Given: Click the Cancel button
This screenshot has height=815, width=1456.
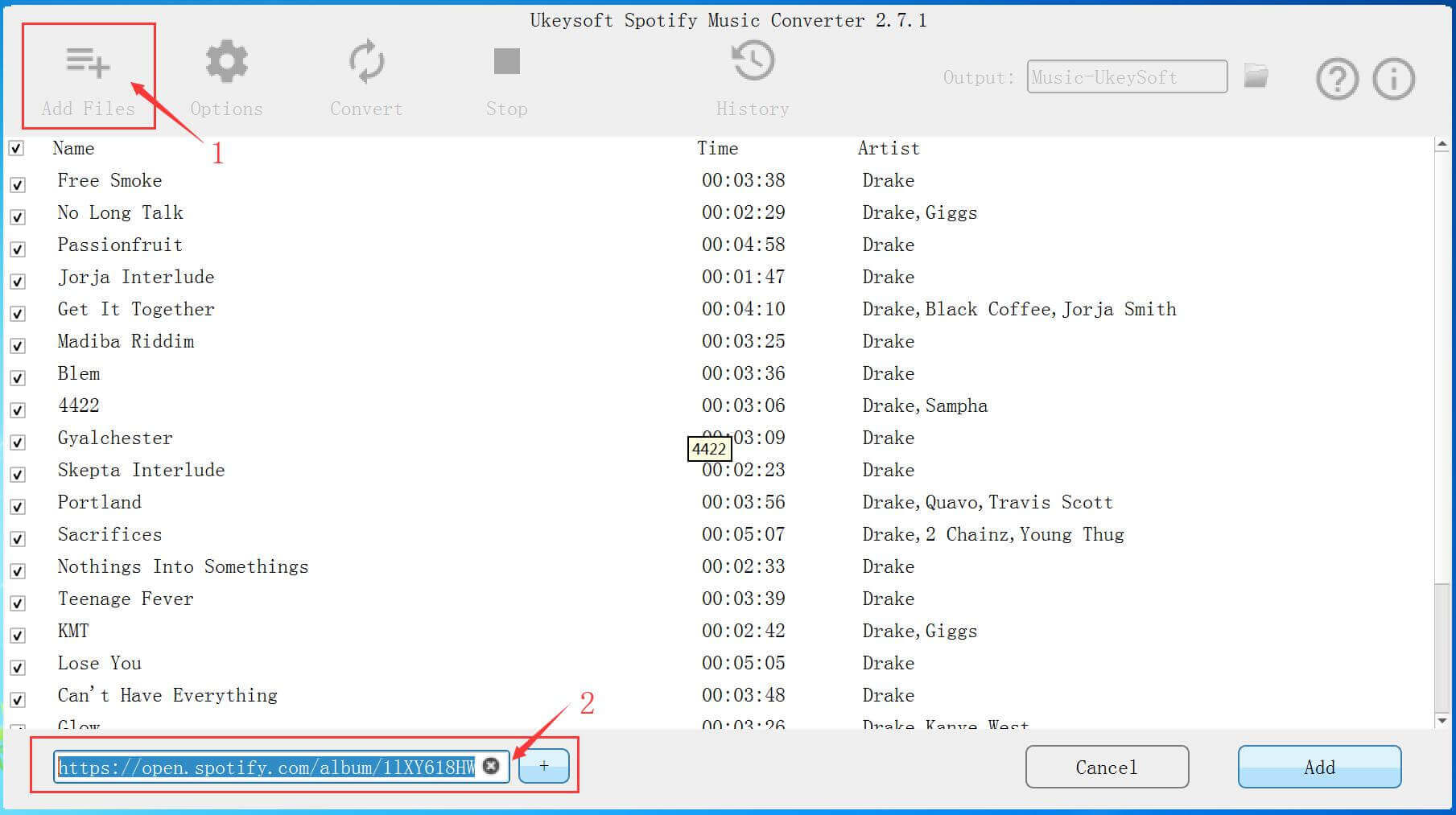Looking at the screenshot, I should click(1107, 767).
